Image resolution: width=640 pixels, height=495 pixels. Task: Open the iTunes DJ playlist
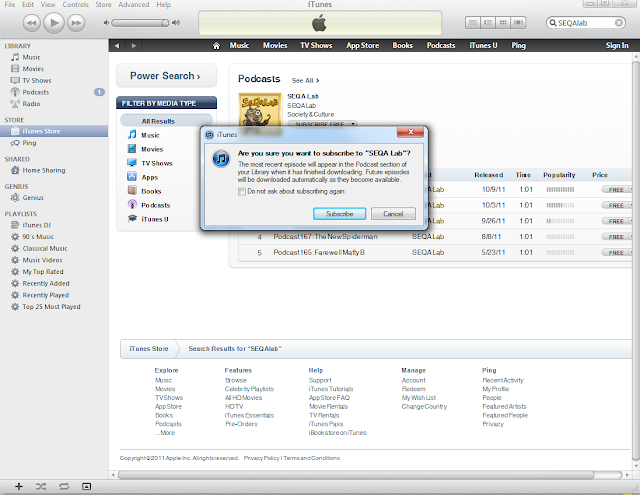coord(36,225)
